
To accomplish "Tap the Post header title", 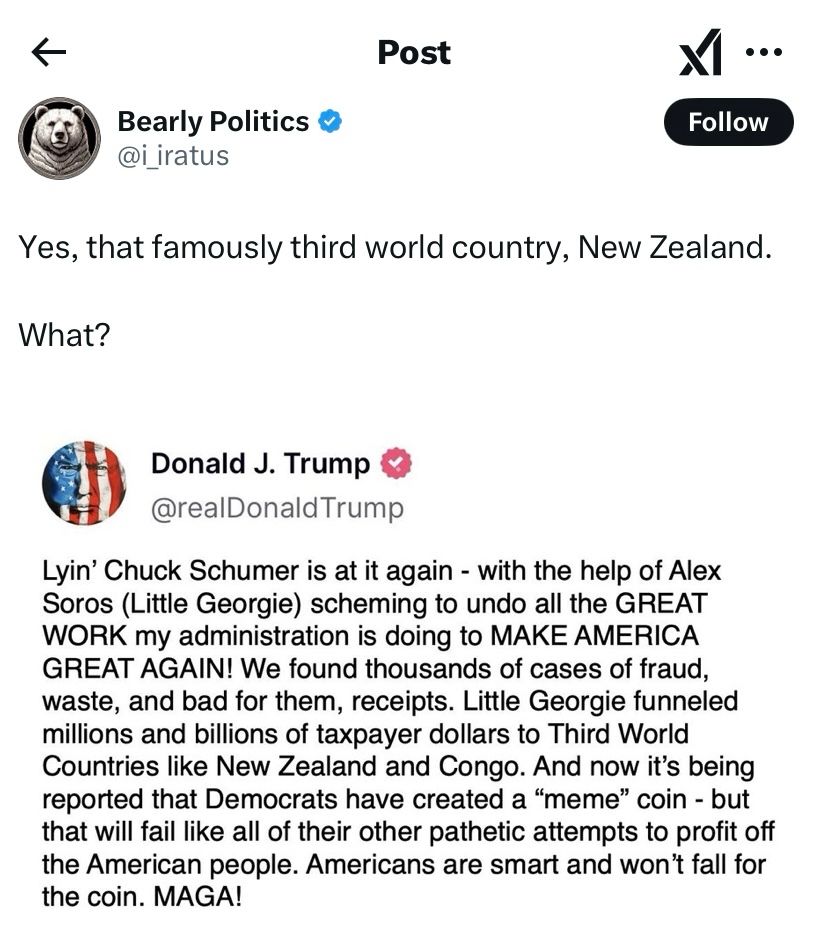I will tap(414, 52).
